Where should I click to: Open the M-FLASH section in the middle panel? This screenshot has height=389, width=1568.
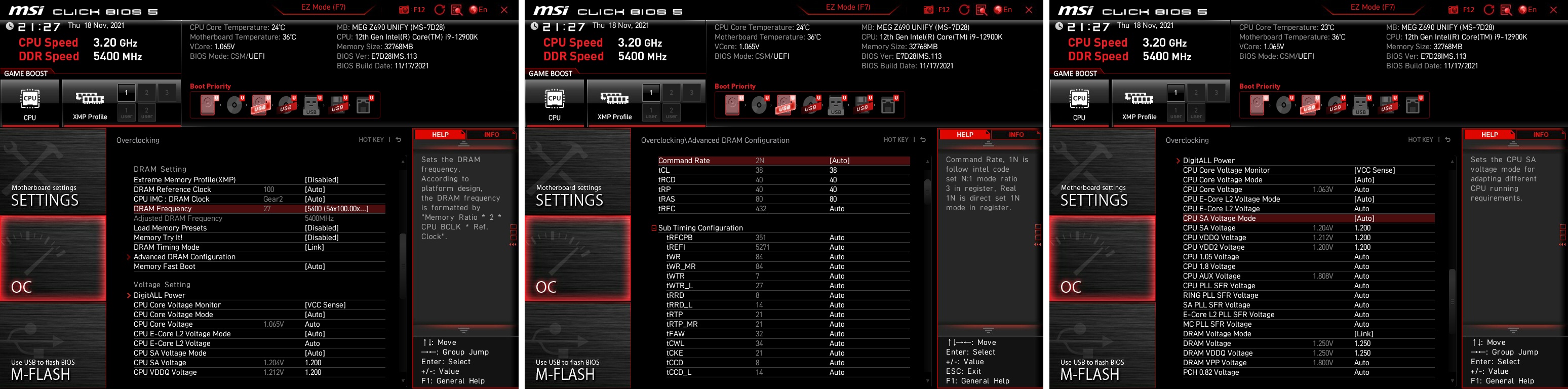click(578, 346)
